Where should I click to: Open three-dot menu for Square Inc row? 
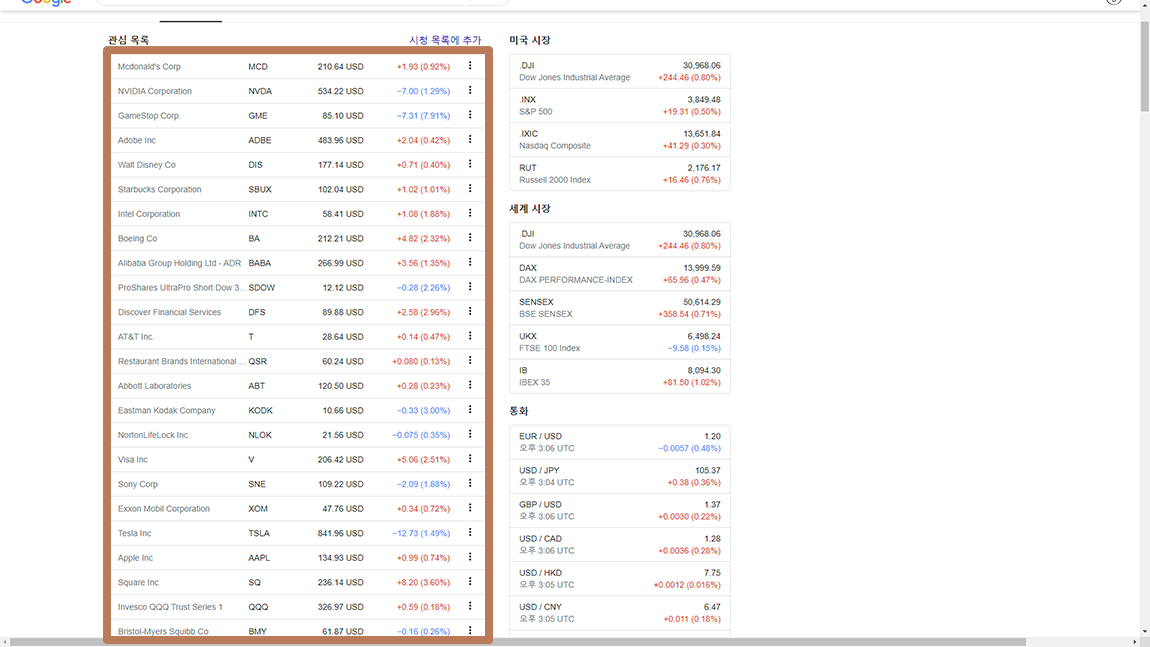click(x=470, y=582)
